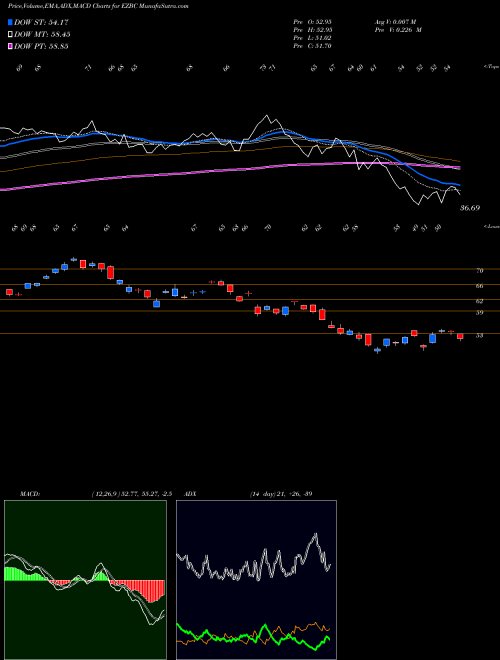Click the 'Pre V: 0.226 M' value

click(x=398, y=30)
